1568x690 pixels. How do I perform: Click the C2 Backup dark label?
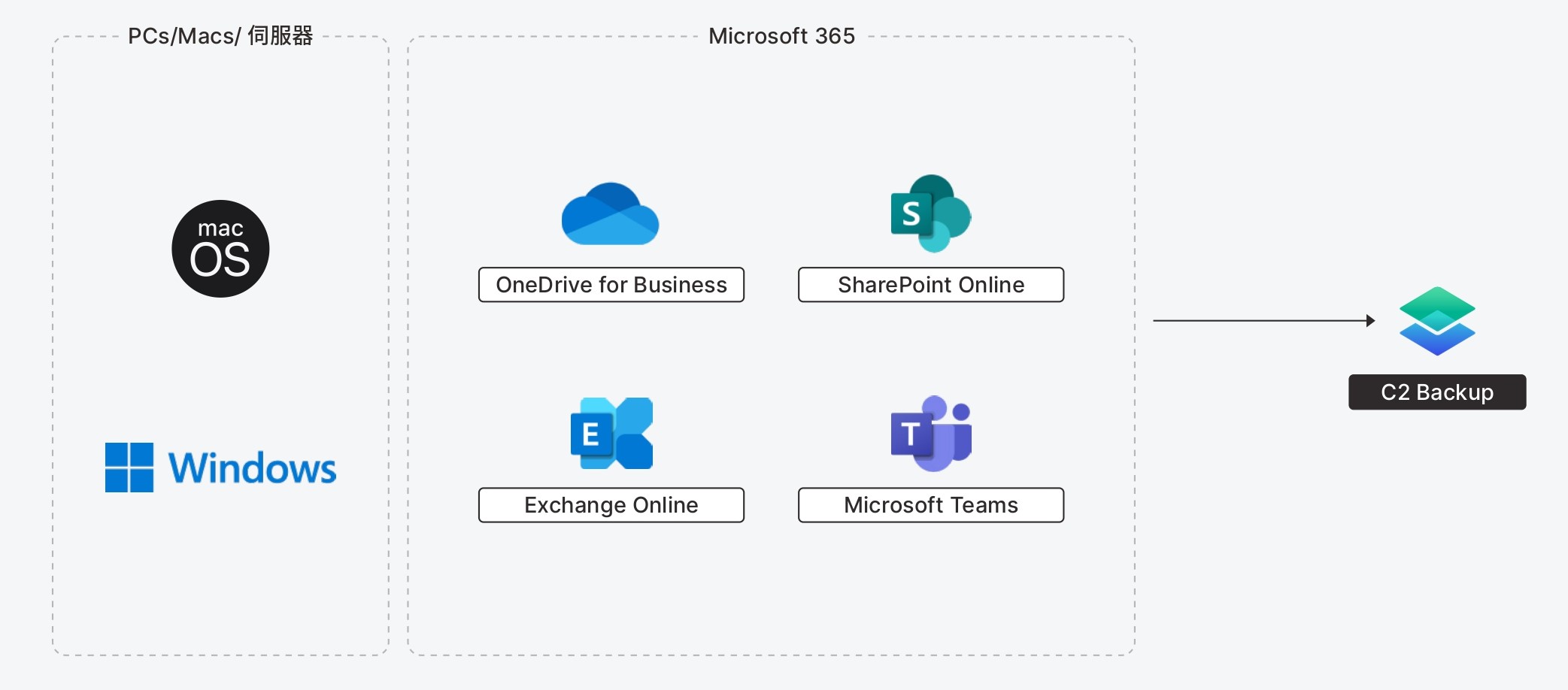point(1437,392)
